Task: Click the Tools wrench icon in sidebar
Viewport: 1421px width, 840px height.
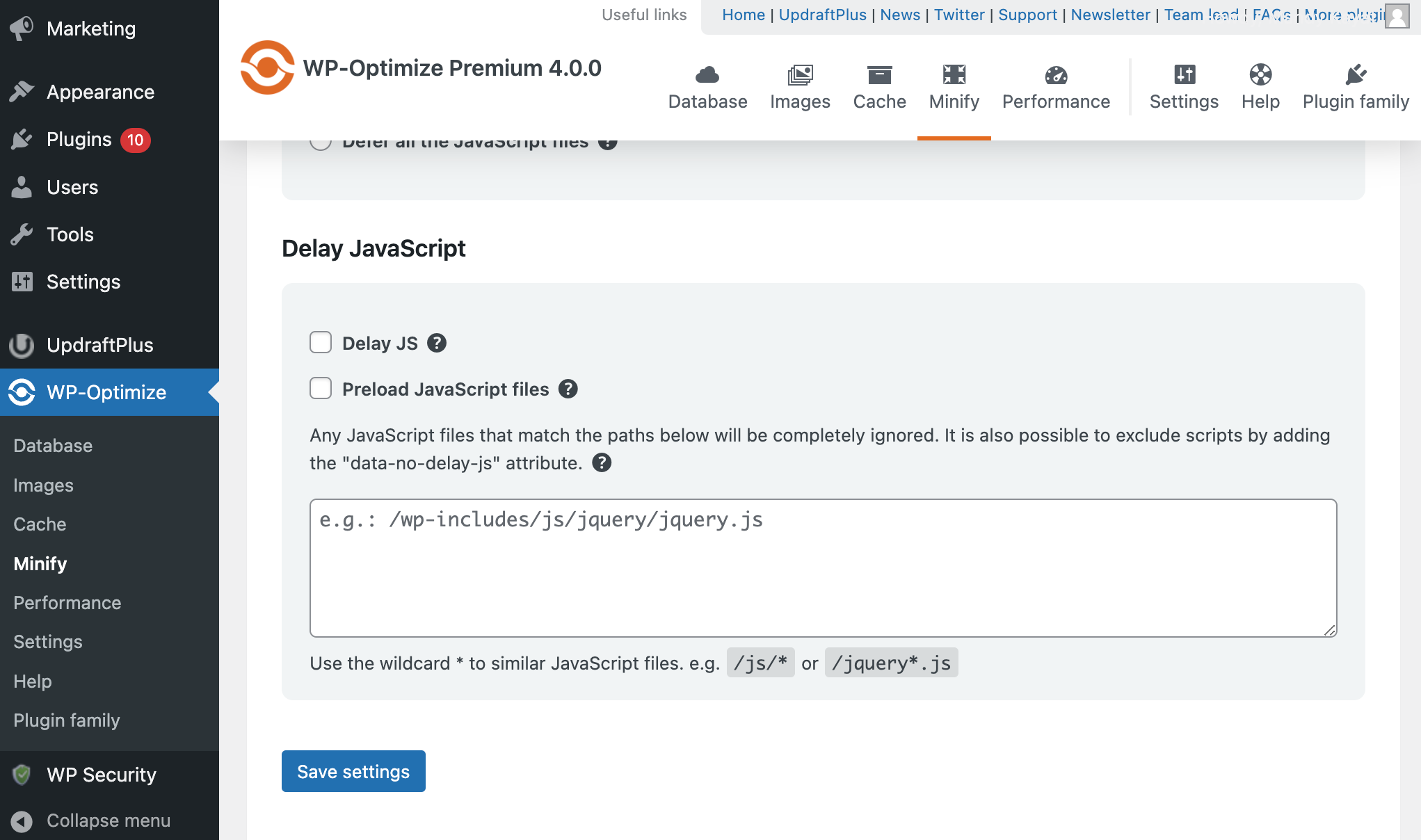Action: point(22,234)
